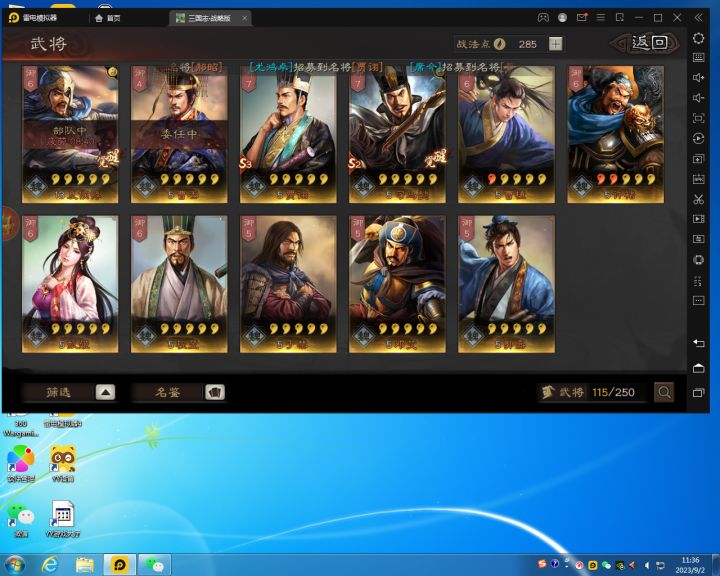
Task: Open keyboard mapping in emulator sidebar
Action: [x=698, y=57]
